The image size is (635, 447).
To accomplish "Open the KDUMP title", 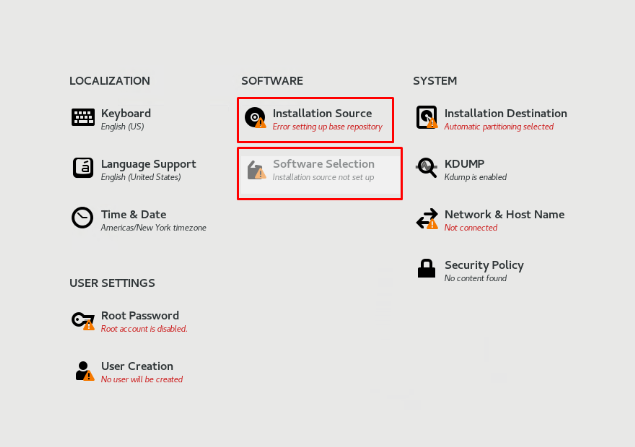I will pos(465,164).
